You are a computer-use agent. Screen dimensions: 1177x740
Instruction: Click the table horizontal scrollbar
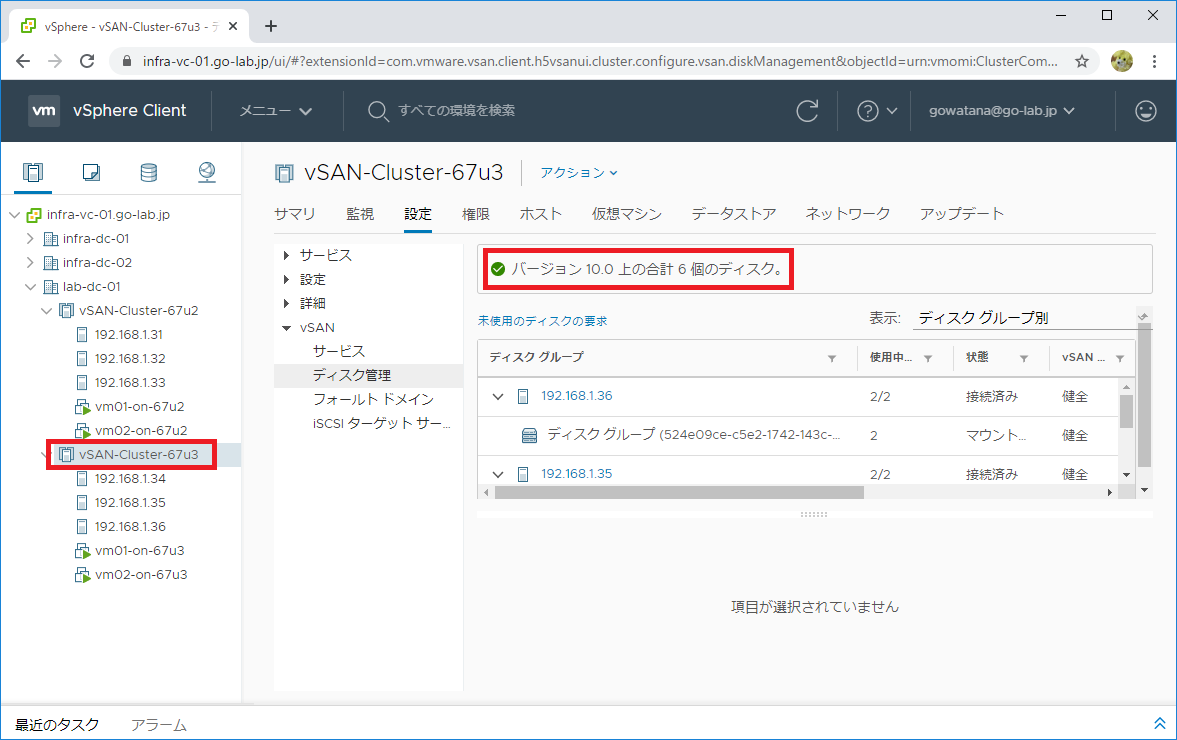click(x=679, y=493)
